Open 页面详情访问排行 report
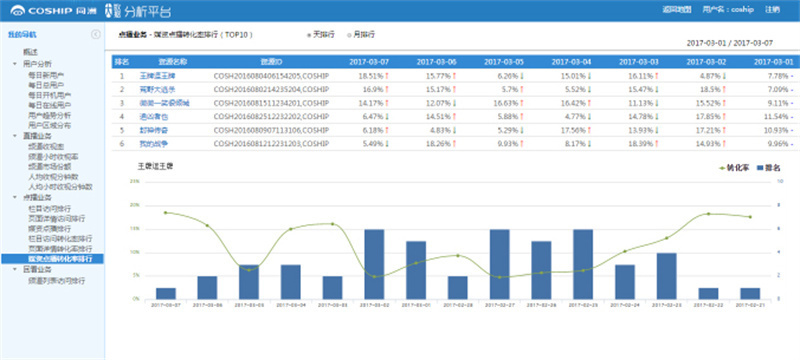The width and height of the screenshot is (800, 360). [x=57, y=219]
